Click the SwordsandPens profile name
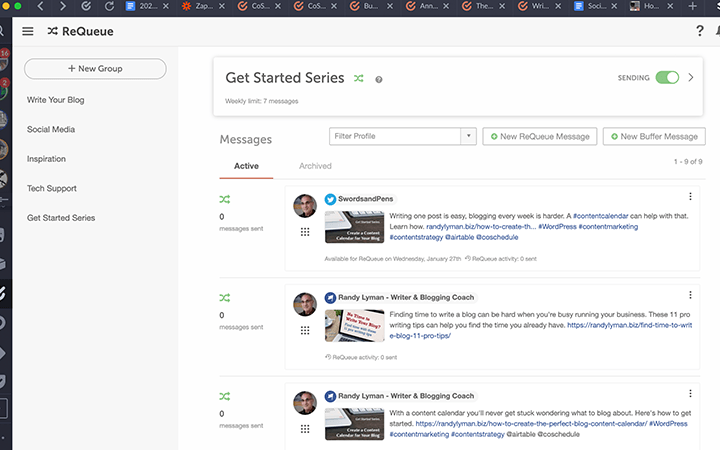Screen dimensions: 720x450 tap(366, 199)
